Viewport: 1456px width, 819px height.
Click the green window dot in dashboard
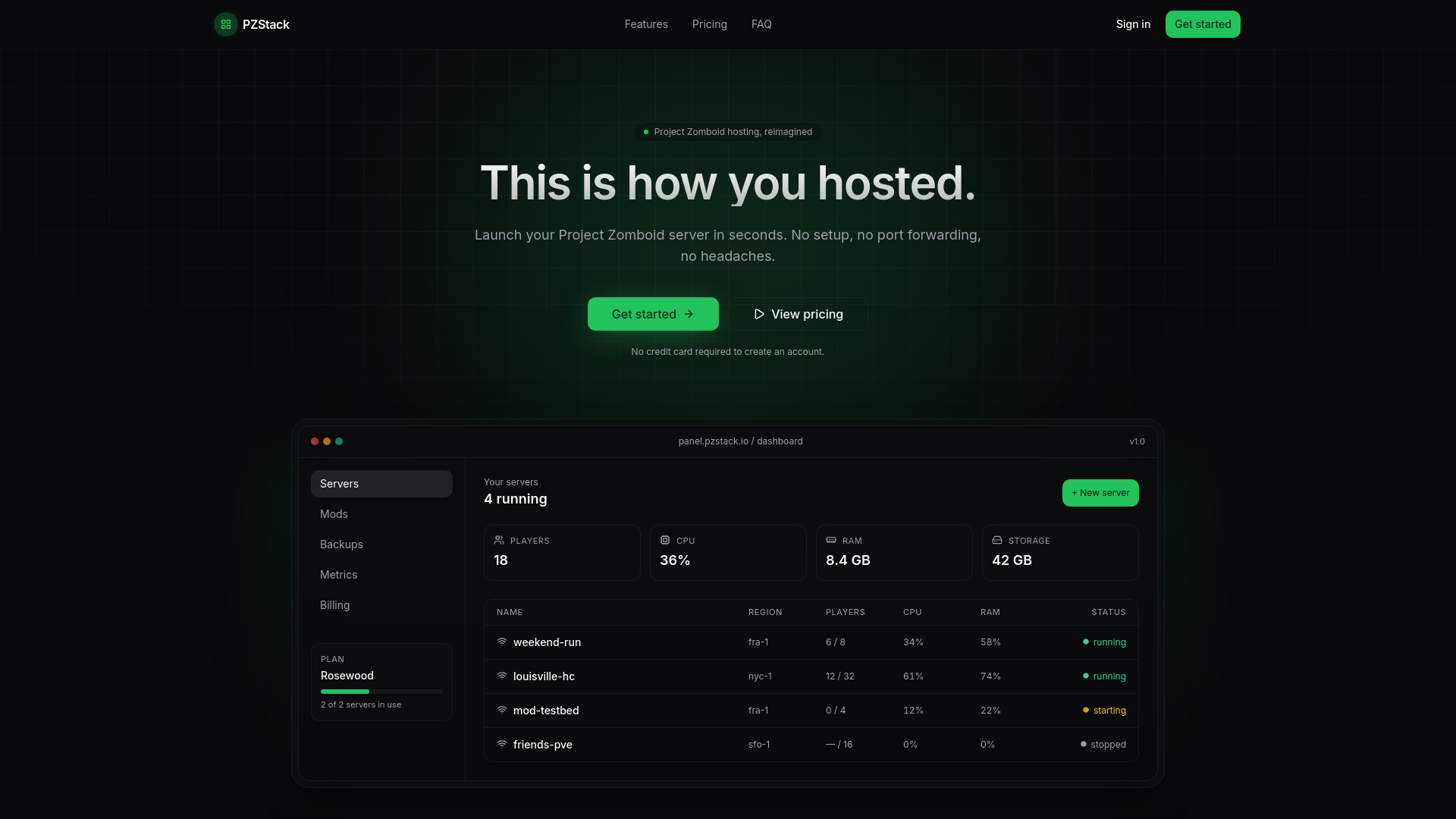[339, 441]
